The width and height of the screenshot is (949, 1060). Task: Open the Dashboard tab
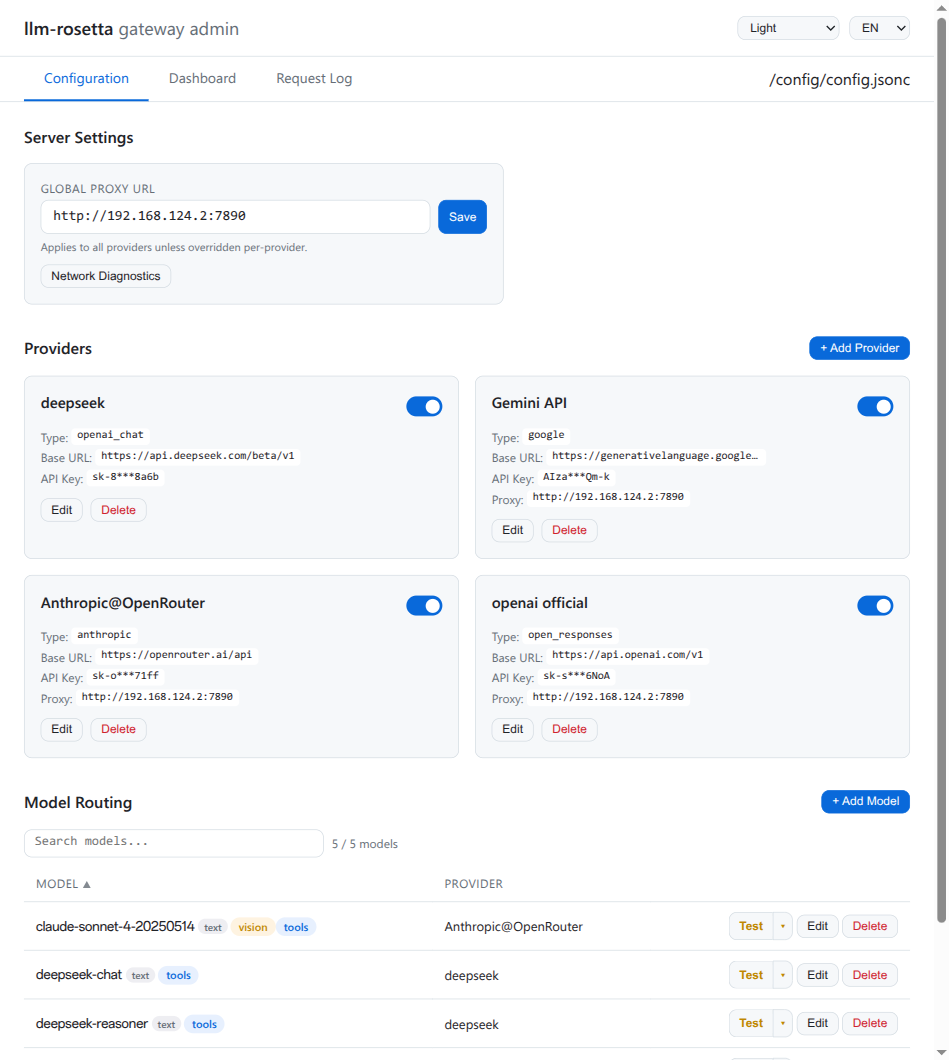click(x=202, y=78)
